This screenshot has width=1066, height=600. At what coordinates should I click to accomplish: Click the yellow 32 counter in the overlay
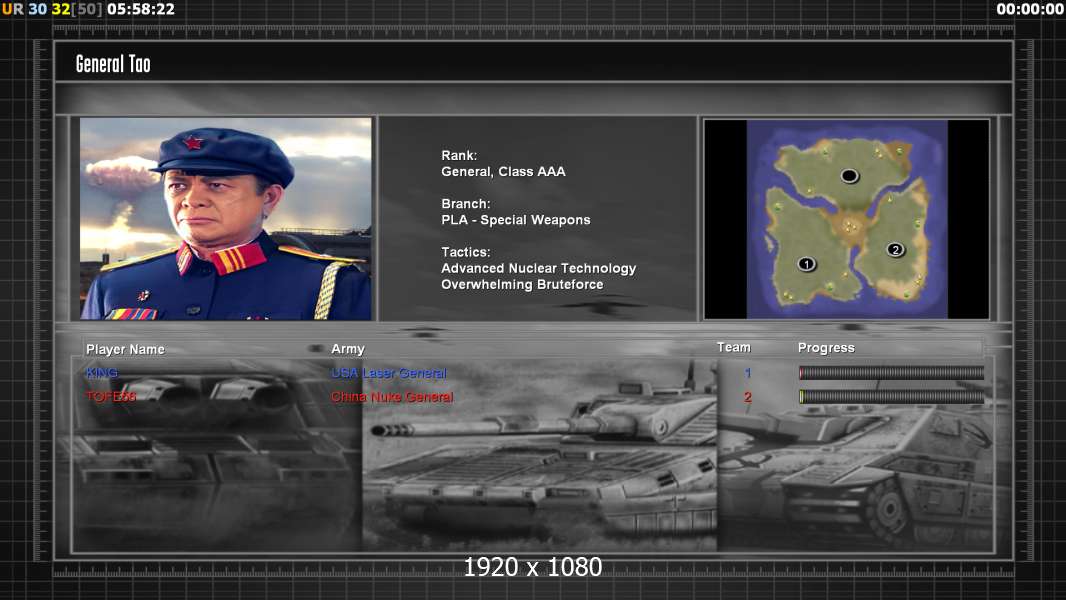pos(60,9)
